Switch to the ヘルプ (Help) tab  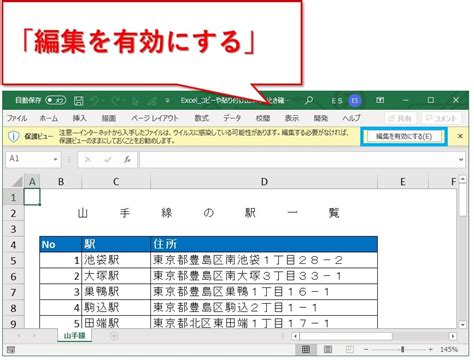click(352, 118)
